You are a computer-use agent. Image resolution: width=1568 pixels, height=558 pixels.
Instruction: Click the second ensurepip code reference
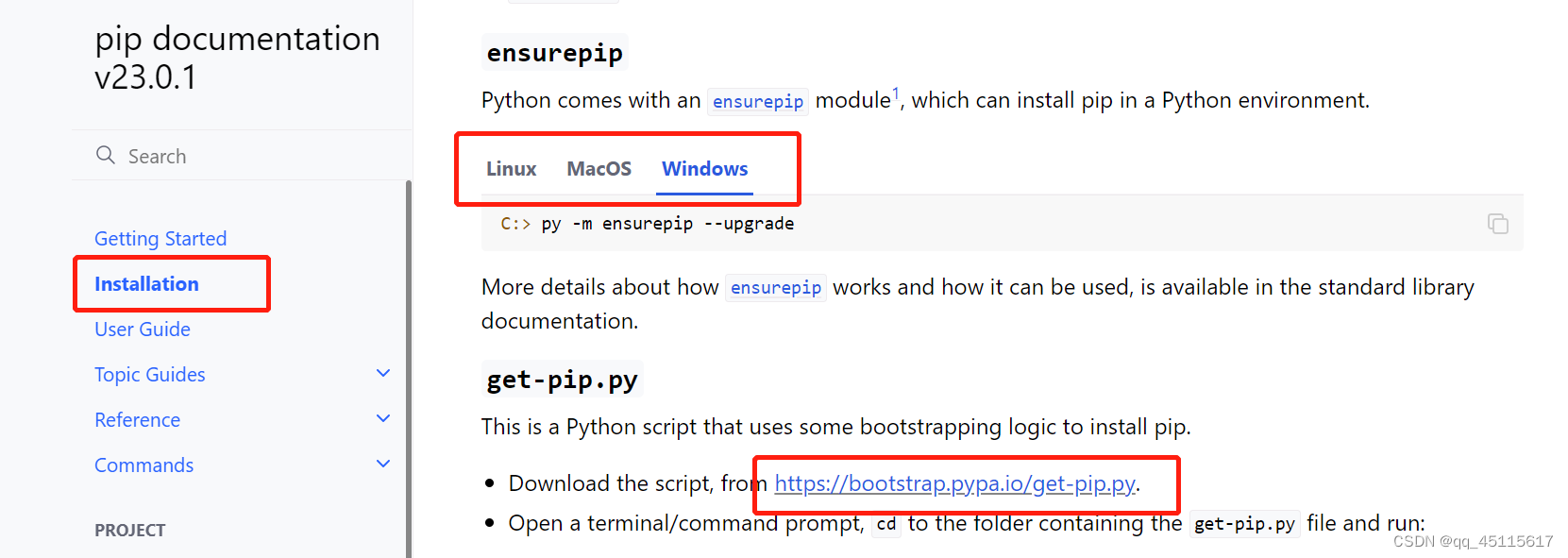[x=775, y=288]
